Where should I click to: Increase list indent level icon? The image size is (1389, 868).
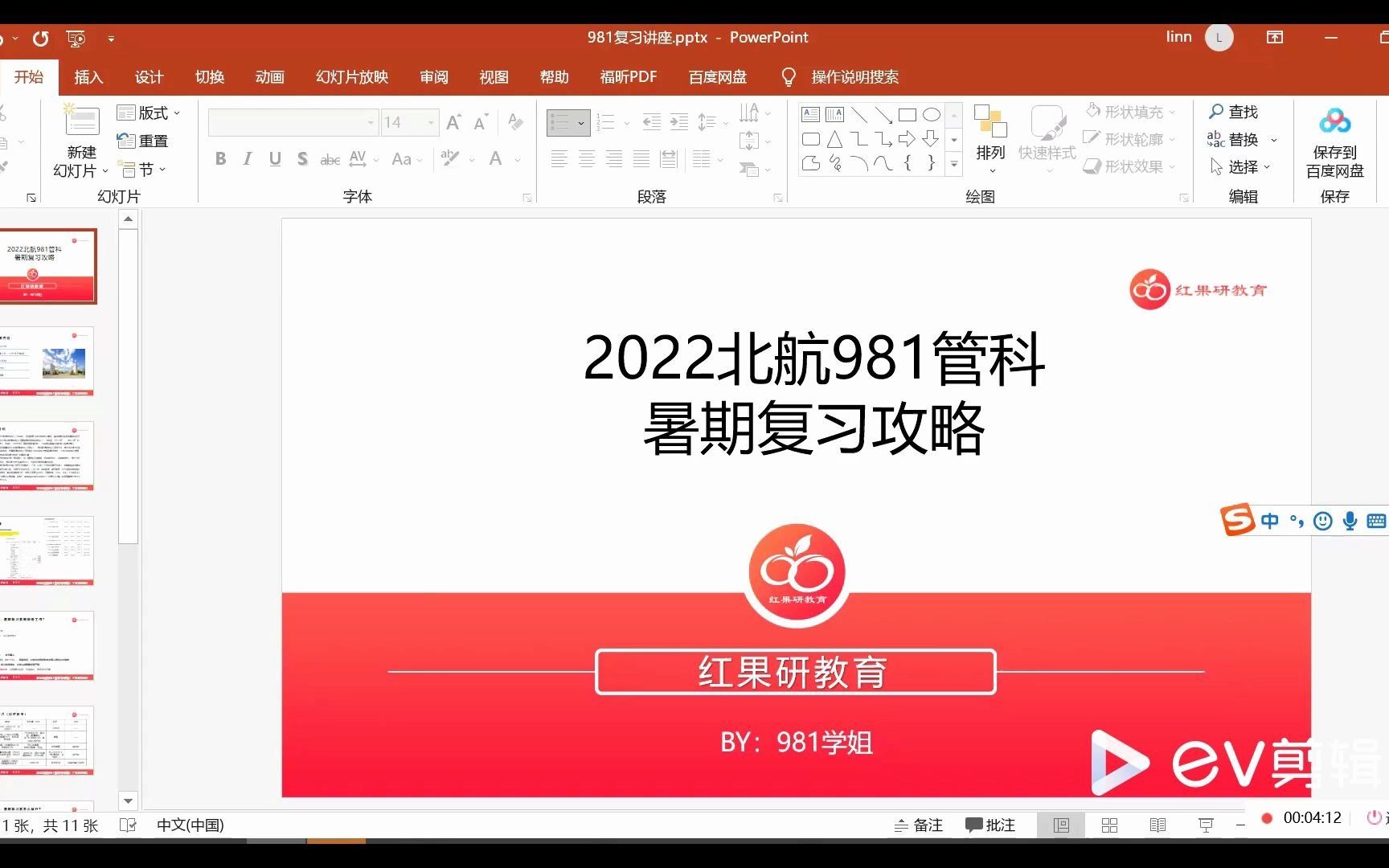[679, 122]
